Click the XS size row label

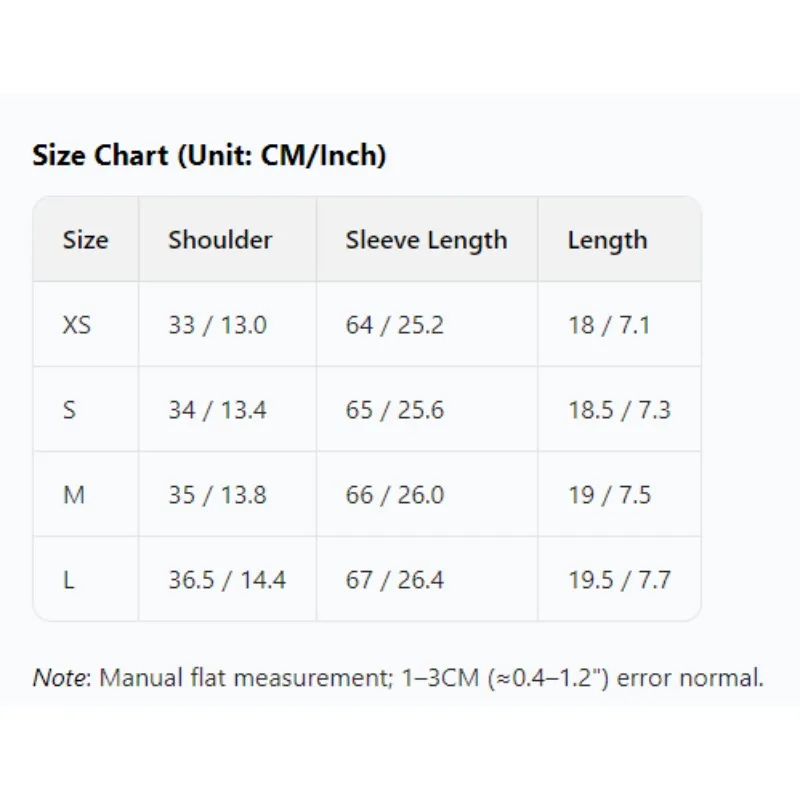(x=77, y=325)
